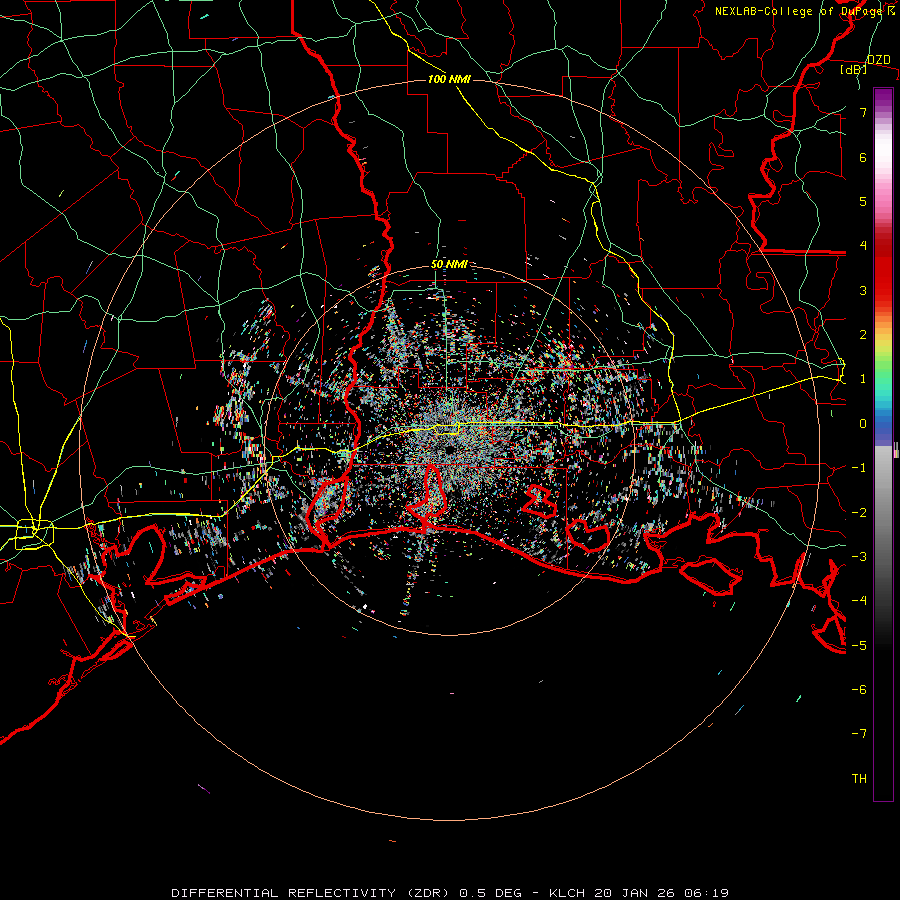Click the positive 3 scale label
The width and height of the screenshot is (900, 900).
[x=863, y=290]
